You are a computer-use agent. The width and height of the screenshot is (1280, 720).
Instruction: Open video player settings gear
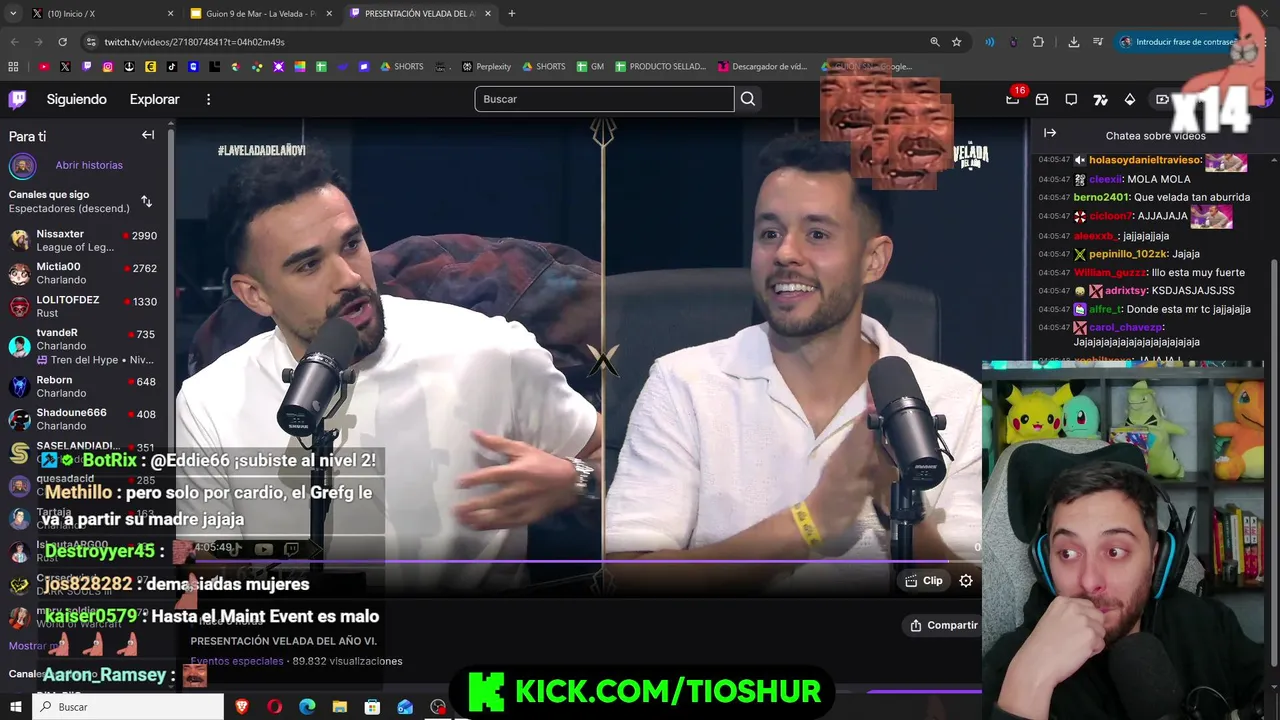coord(966,580)
